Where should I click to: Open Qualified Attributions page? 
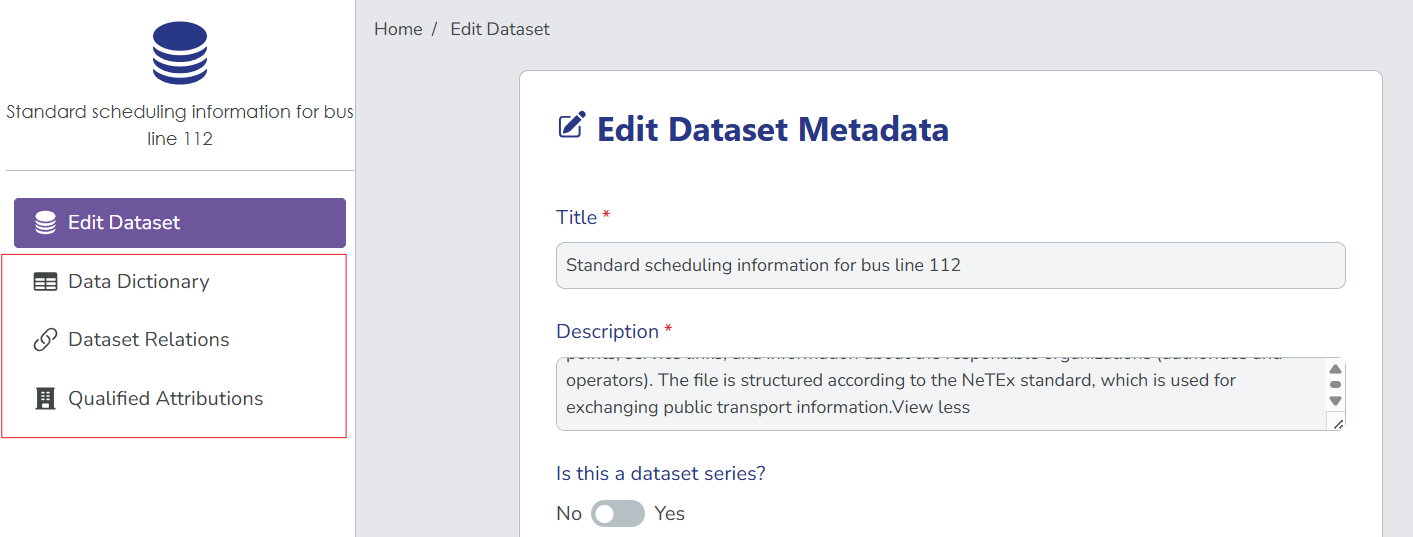tap(165, 399)
